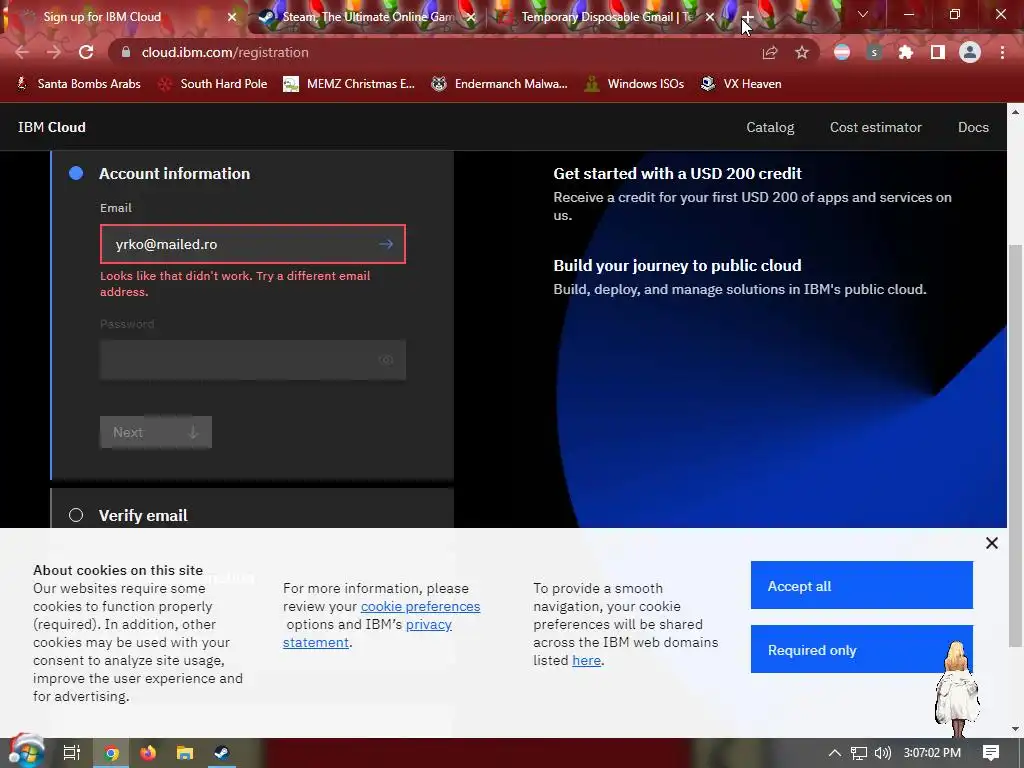This screenshot has height=768, width=1024.
Task: Switch to Chrome on the taskbar
Action: pyautogui.click(x=111, y=753)
